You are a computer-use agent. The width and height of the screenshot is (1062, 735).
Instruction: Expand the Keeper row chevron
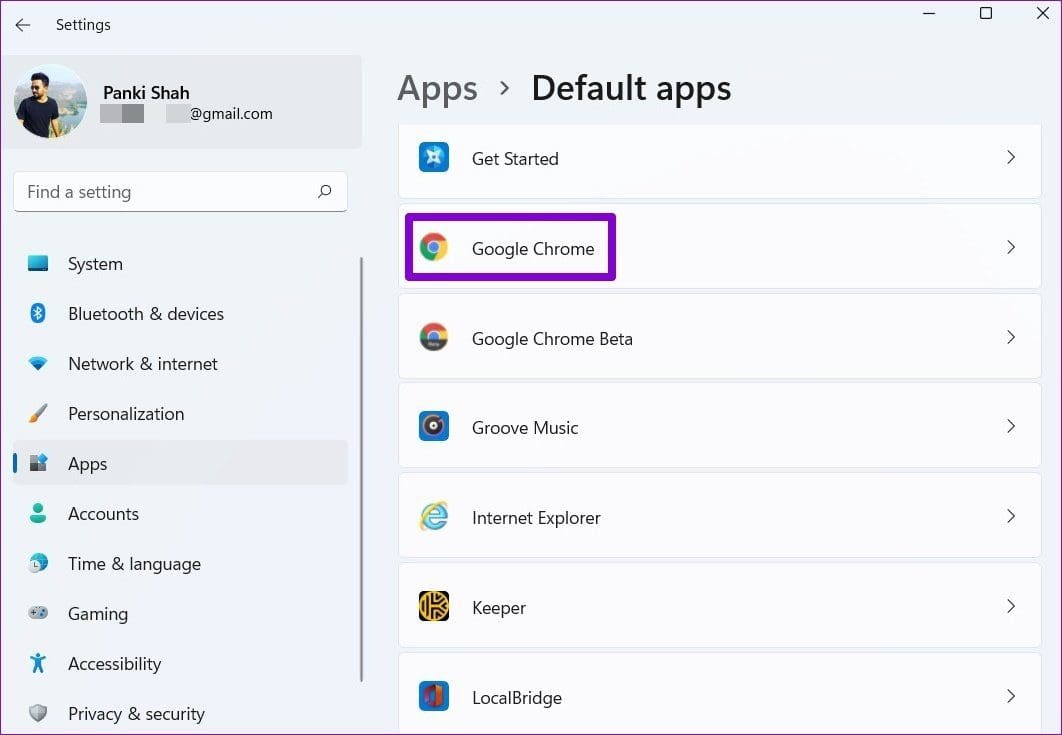[x=1011, y=606]
